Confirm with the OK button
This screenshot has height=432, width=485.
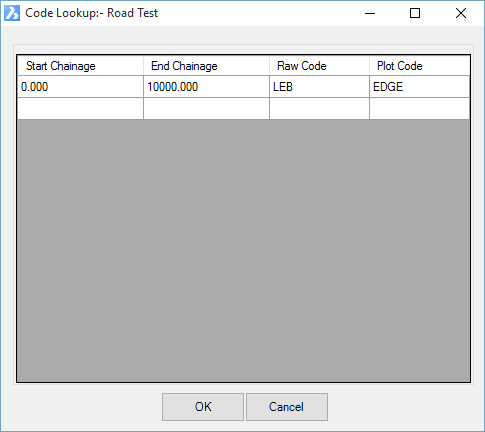pos(203,407)
